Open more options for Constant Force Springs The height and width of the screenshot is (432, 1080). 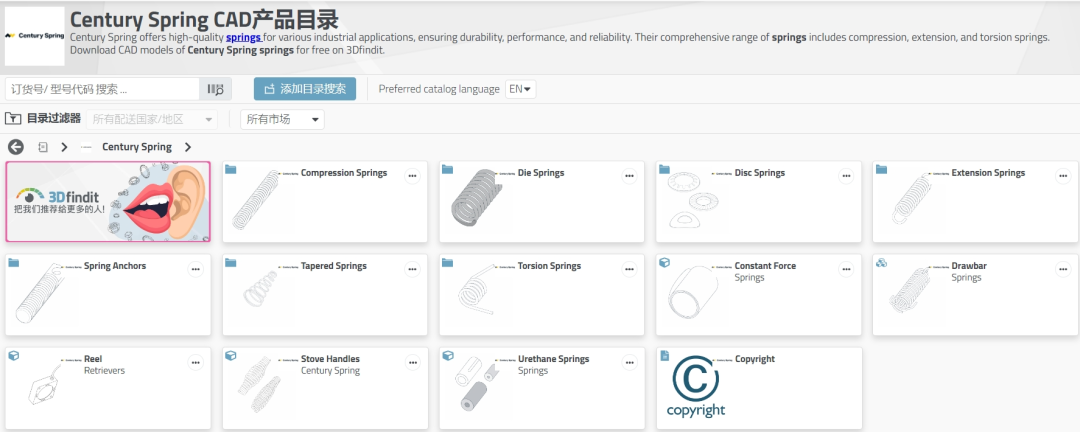coord(846,269)
